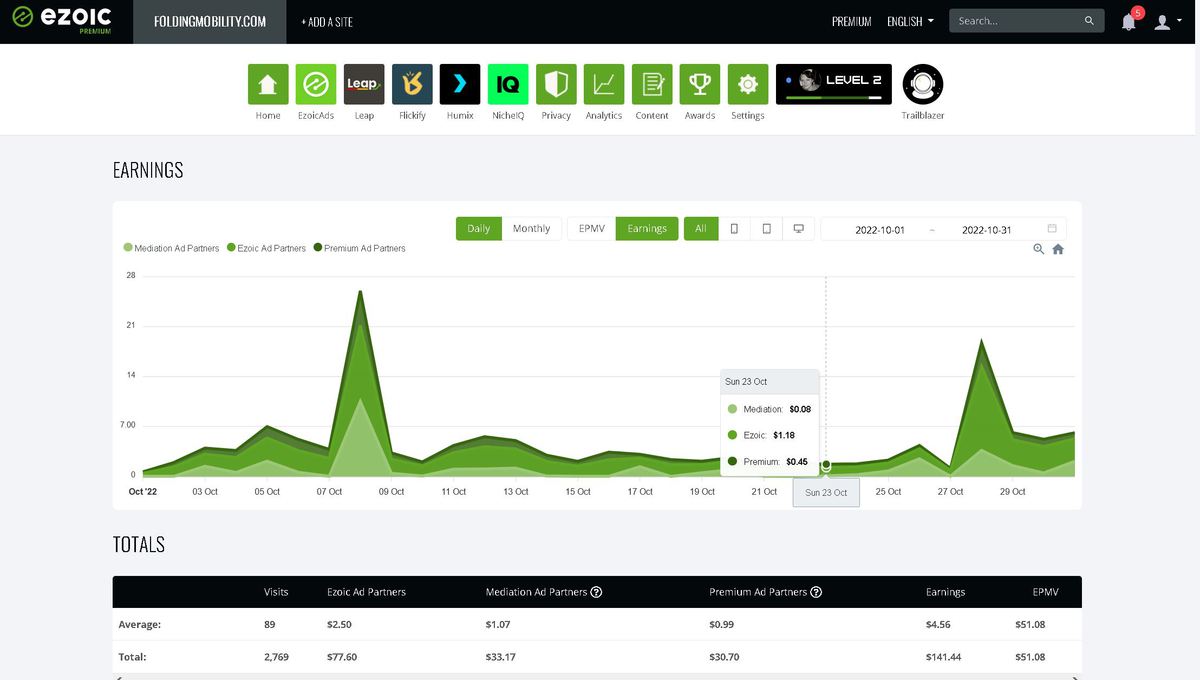The height and width of the screenshot is (680, 1200).
Task: Click the Ezoic Premium logo
Action: pyautogui.click(x=62, y=20)
